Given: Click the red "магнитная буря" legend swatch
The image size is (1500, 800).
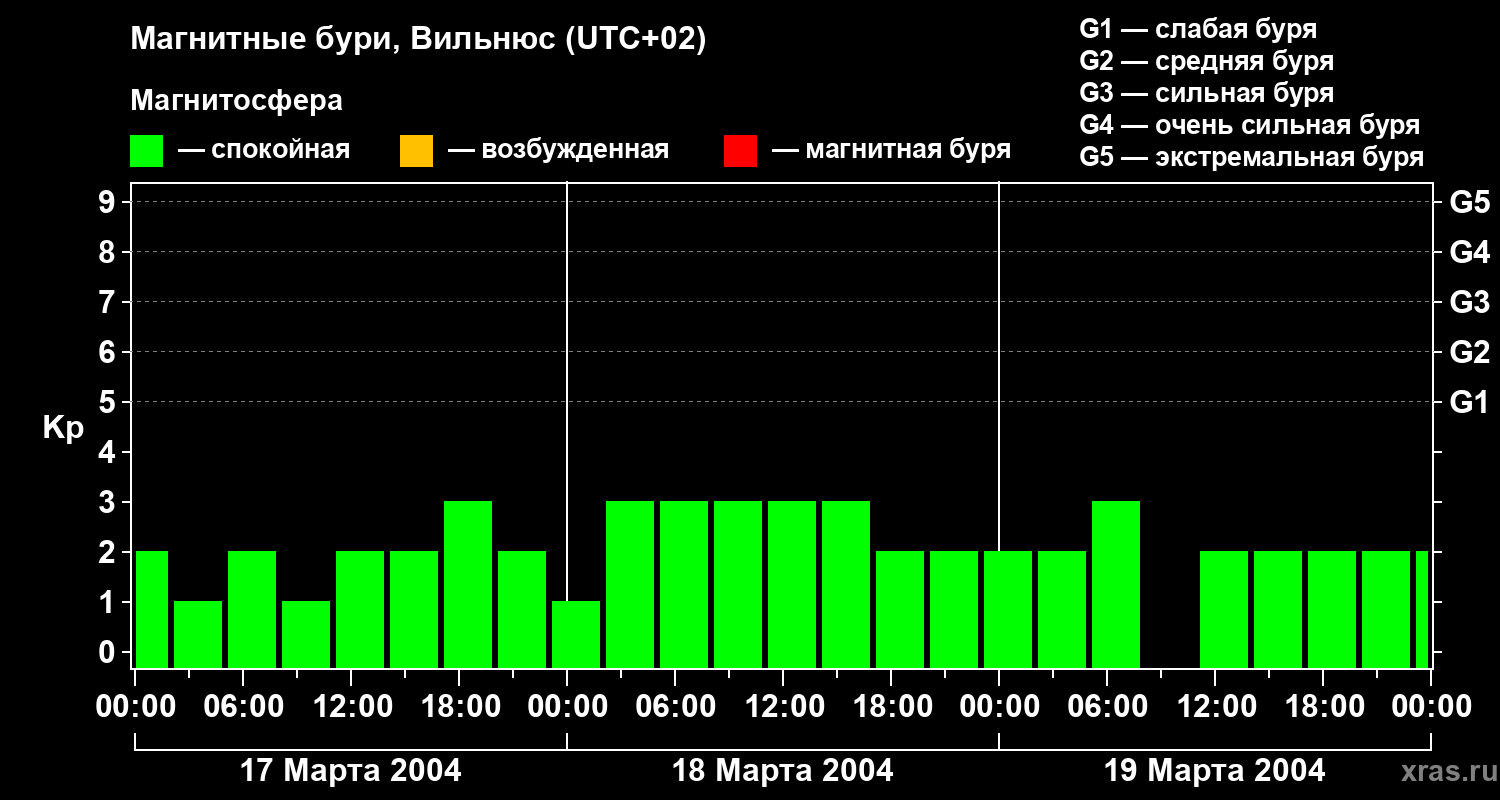Looking at the screenshot, I should (x=740, y=151).
